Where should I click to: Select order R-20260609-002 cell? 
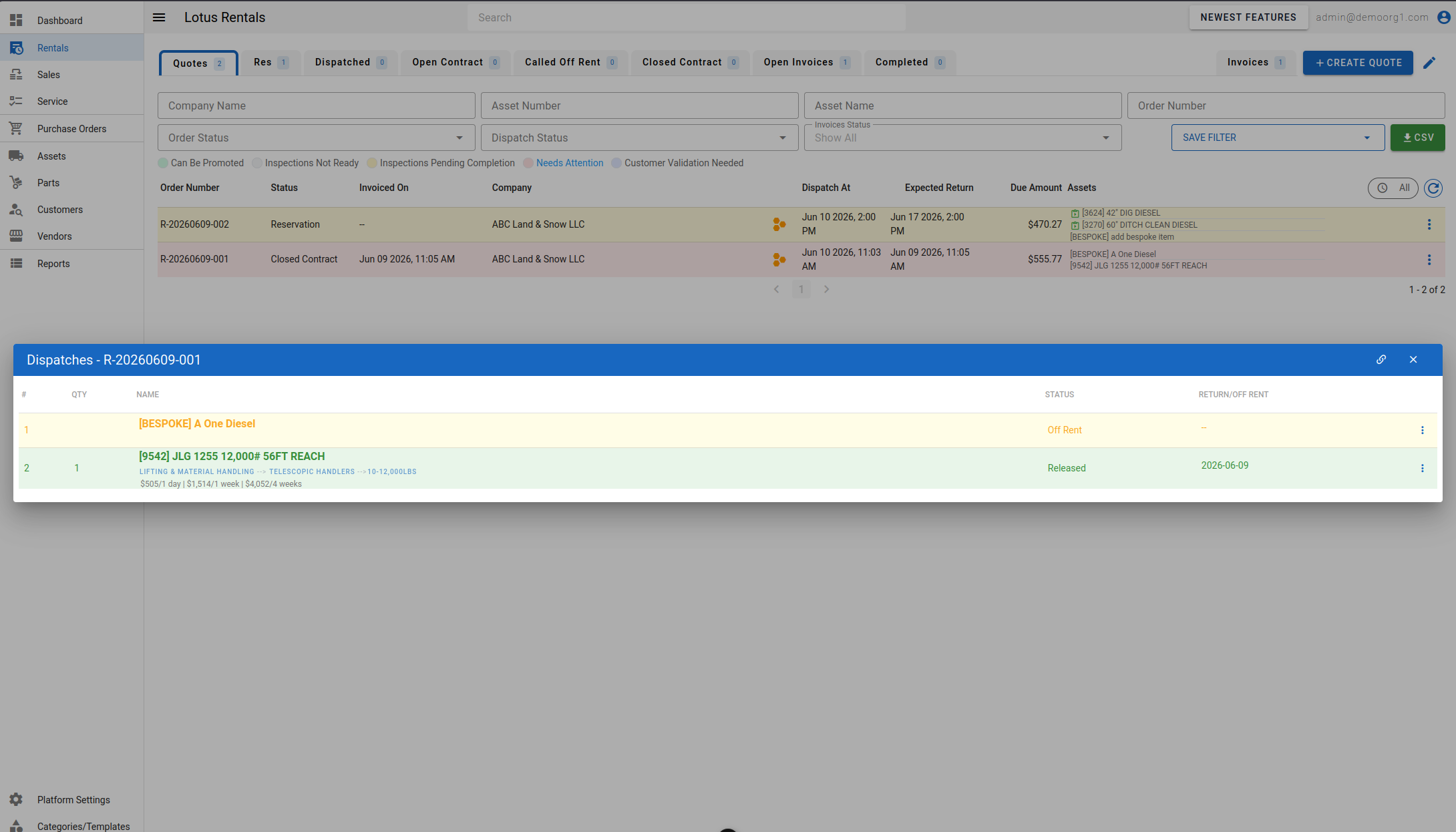[x=194, y=224]
